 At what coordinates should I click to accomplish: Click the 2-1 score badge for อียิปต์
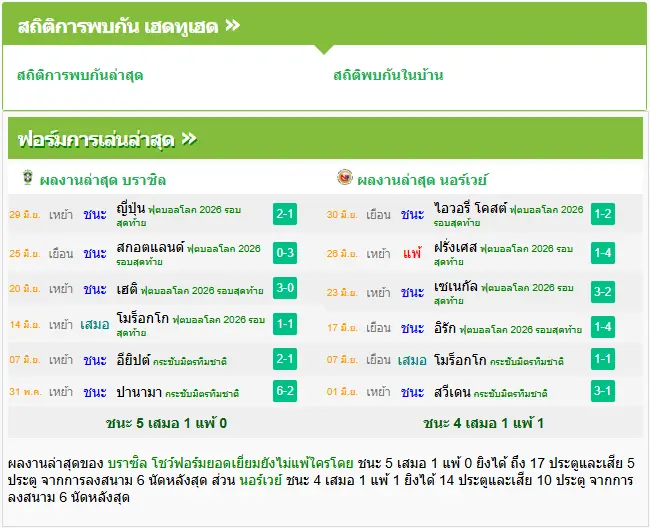[x=285, y=359]
